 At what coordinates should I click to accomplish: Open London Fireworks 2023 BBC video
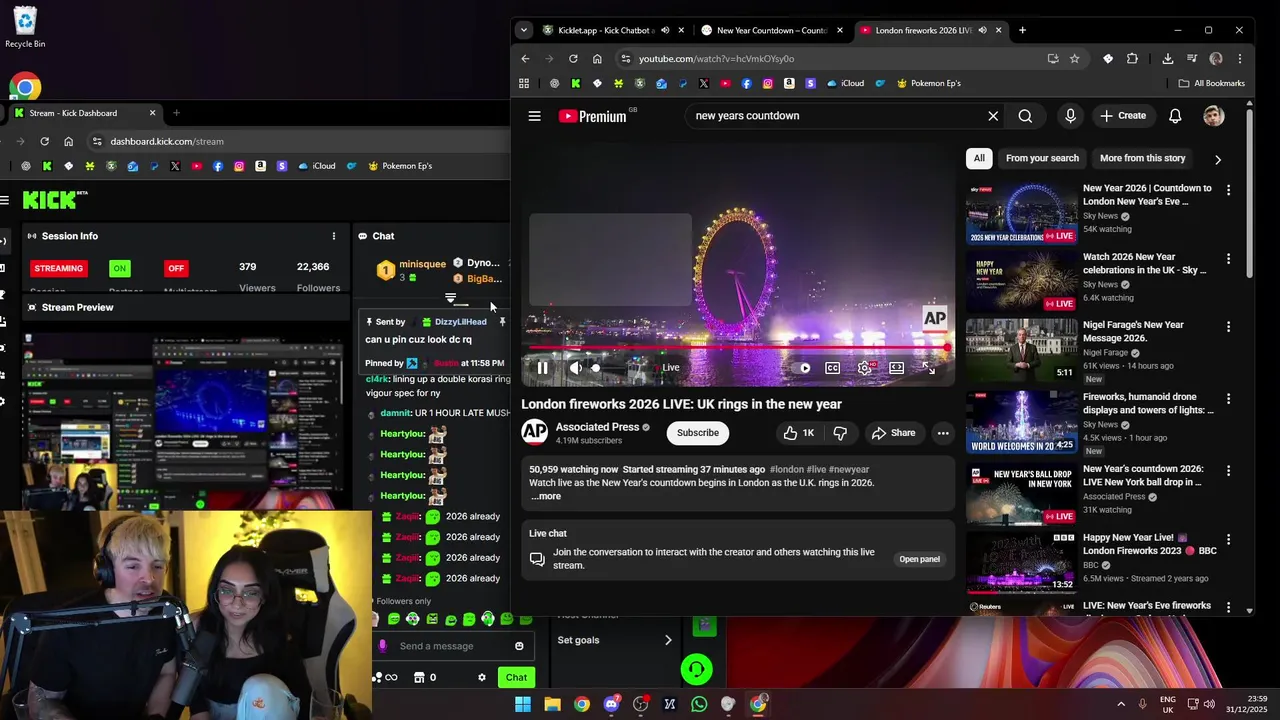(x=1021, y=562)
